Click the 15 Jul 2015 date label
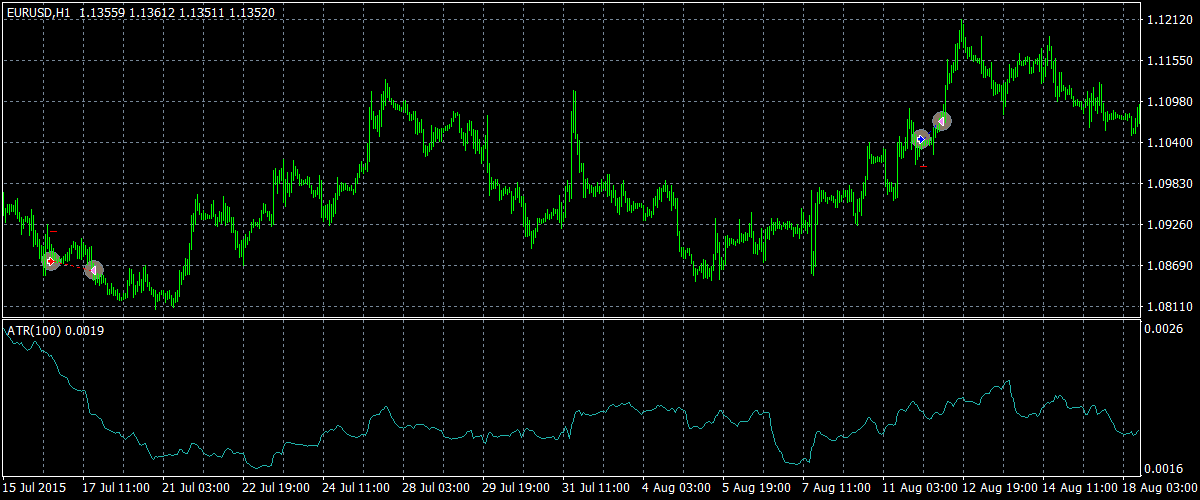Viewport: 1200px width, 500px height. (36, 488)
